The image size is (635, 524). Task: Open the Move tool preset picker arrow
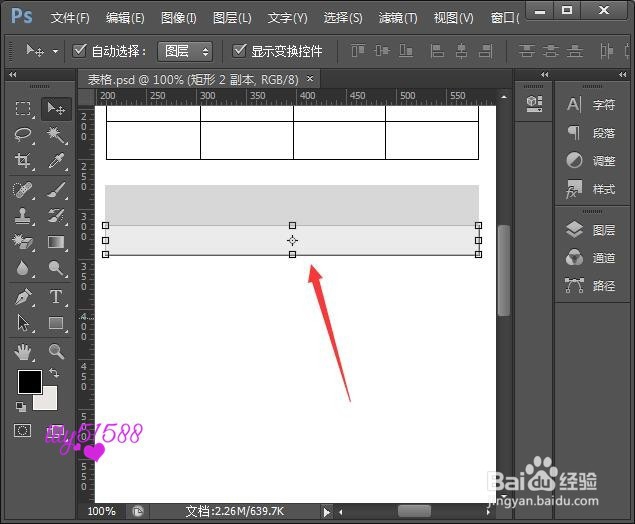click(55, 51)
